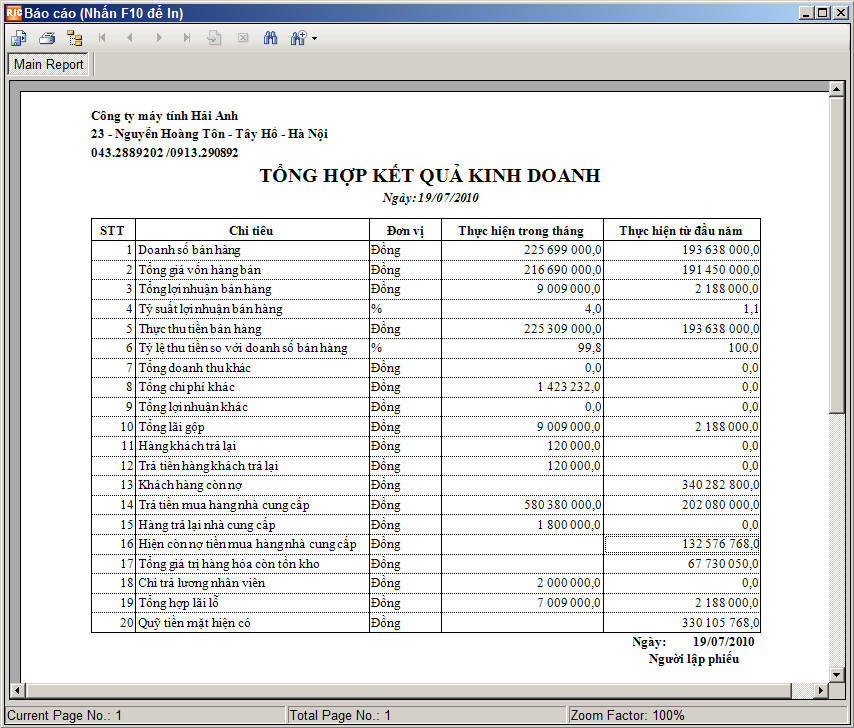
Task: Click vertical scrollbar down arrow
Action: click(x=837, y=674)
